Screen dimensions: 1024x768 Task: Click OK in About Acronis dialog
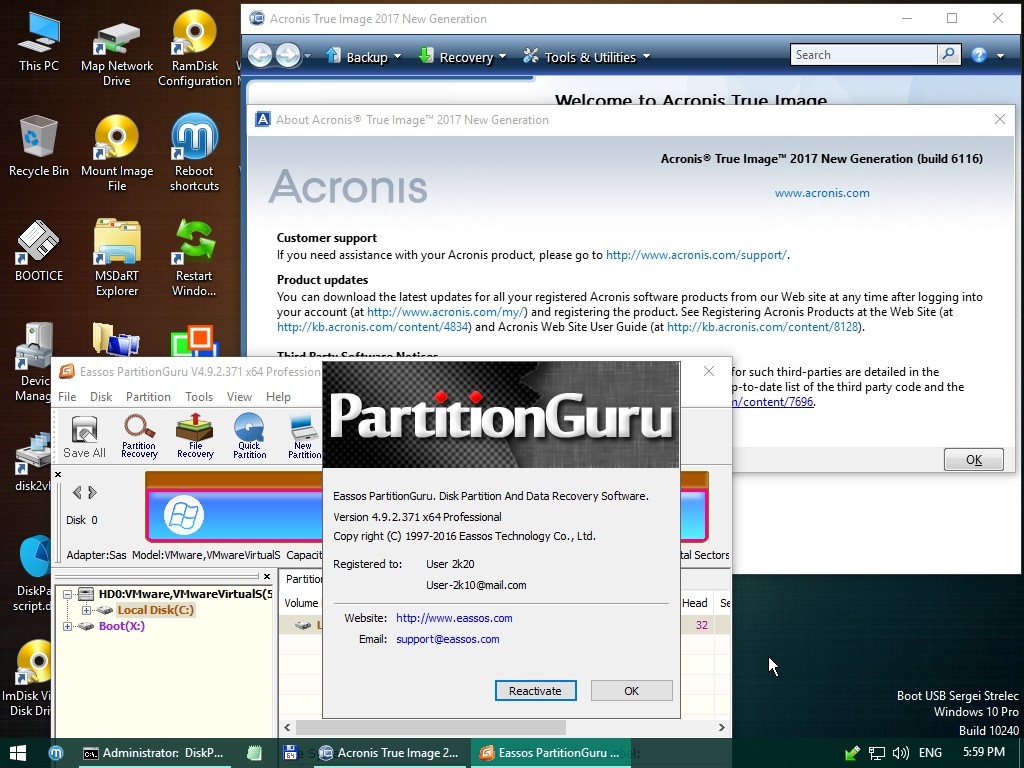pyautogui.click(x=974, y=460)
